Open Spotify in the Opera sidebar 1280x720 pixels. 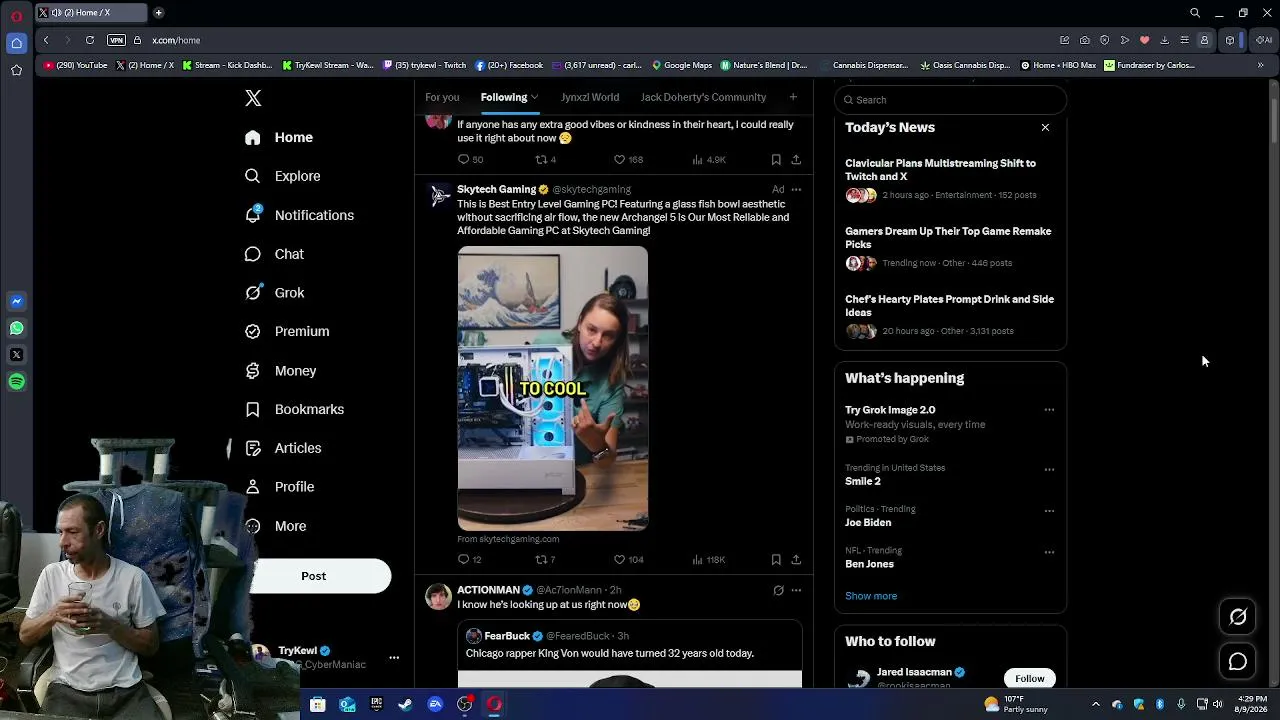tap(17, 382)
